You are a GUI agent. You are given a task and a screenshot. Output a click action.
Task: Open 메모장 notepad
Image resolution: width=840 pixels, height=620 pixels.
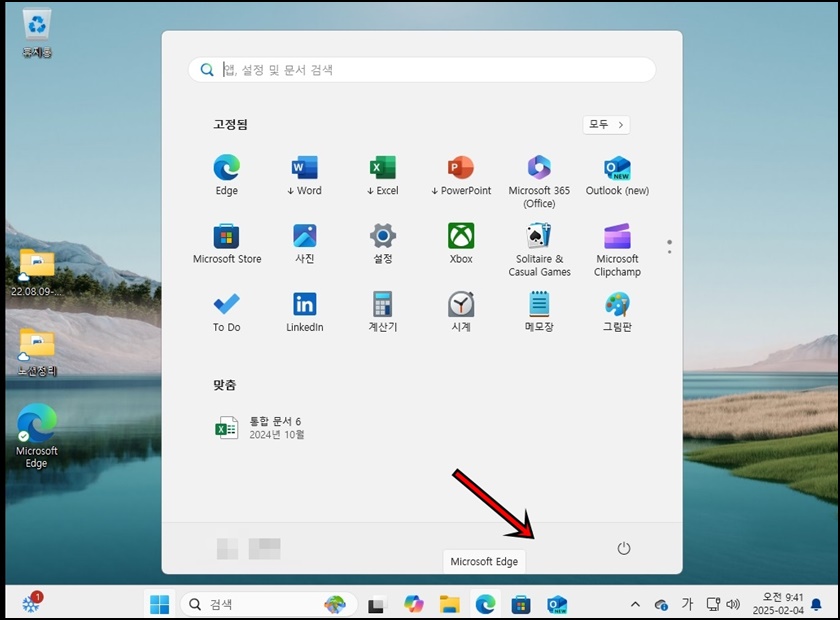click(x=539, y=312)
